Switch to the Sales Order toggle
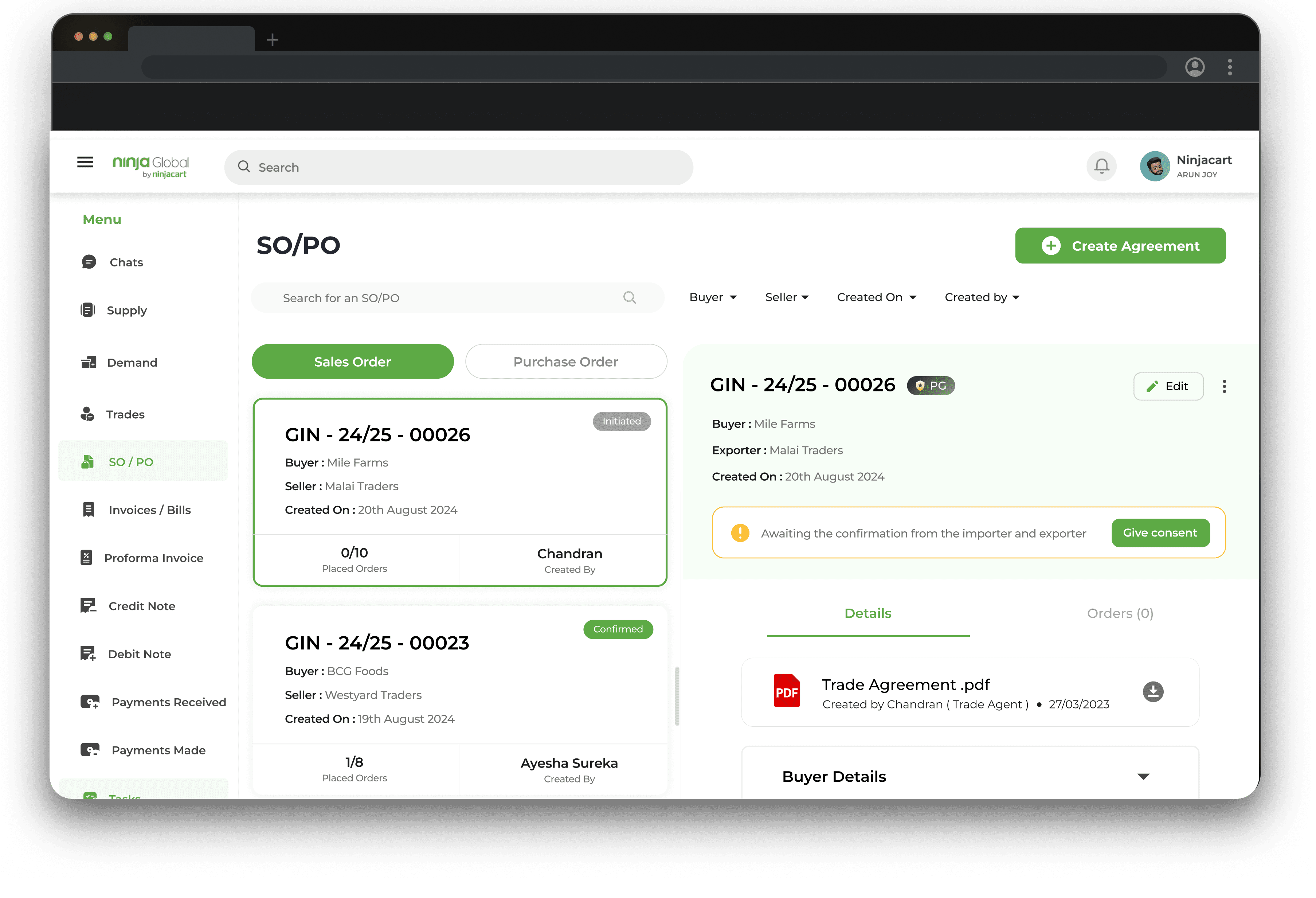Viewport: 1316px width, 898px height. pos(352,362)
